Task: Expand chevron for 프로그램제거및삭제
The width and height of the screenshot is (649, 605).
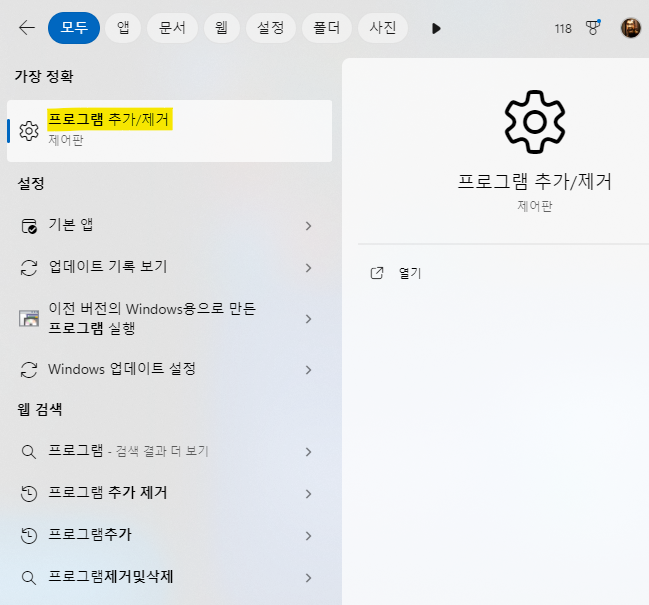Action: pyautogui.click(x=308, y=578)
